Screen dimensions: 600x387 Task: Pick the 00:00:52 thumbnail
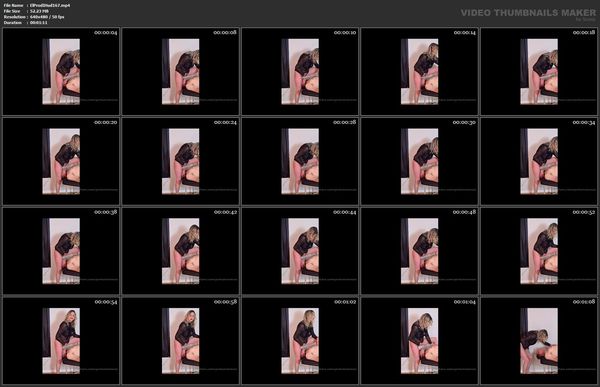pos(539,251)
